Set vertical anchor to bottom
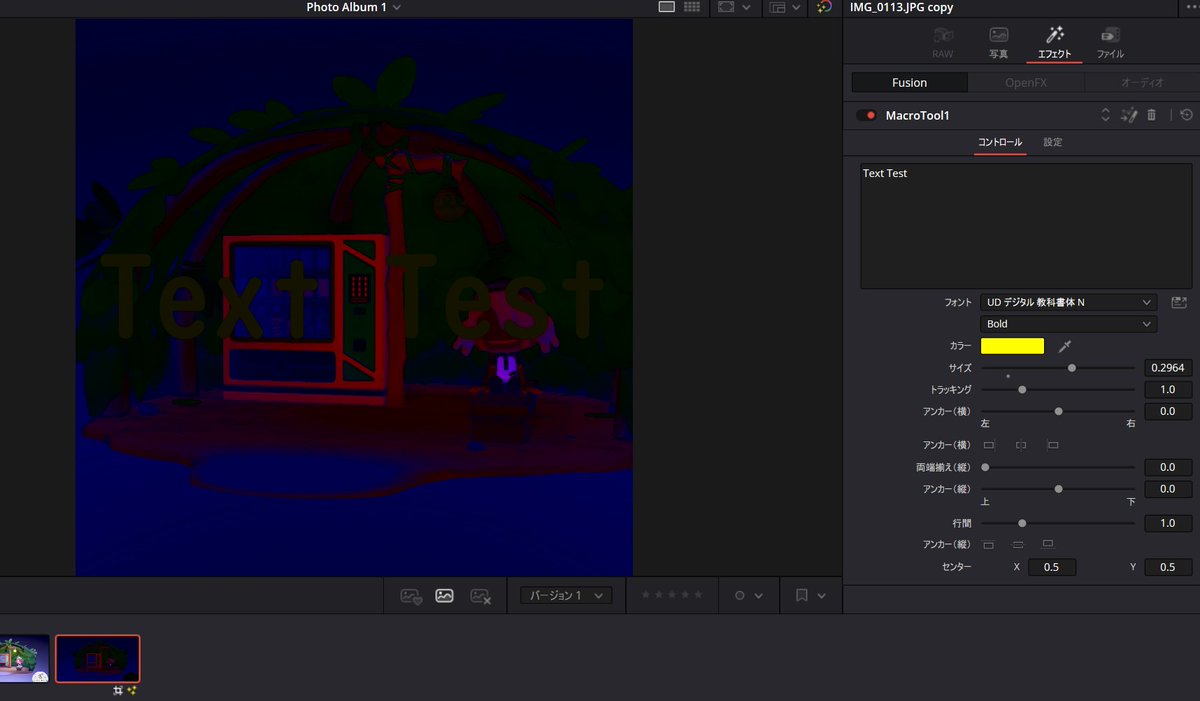 tap(1048, 545)
